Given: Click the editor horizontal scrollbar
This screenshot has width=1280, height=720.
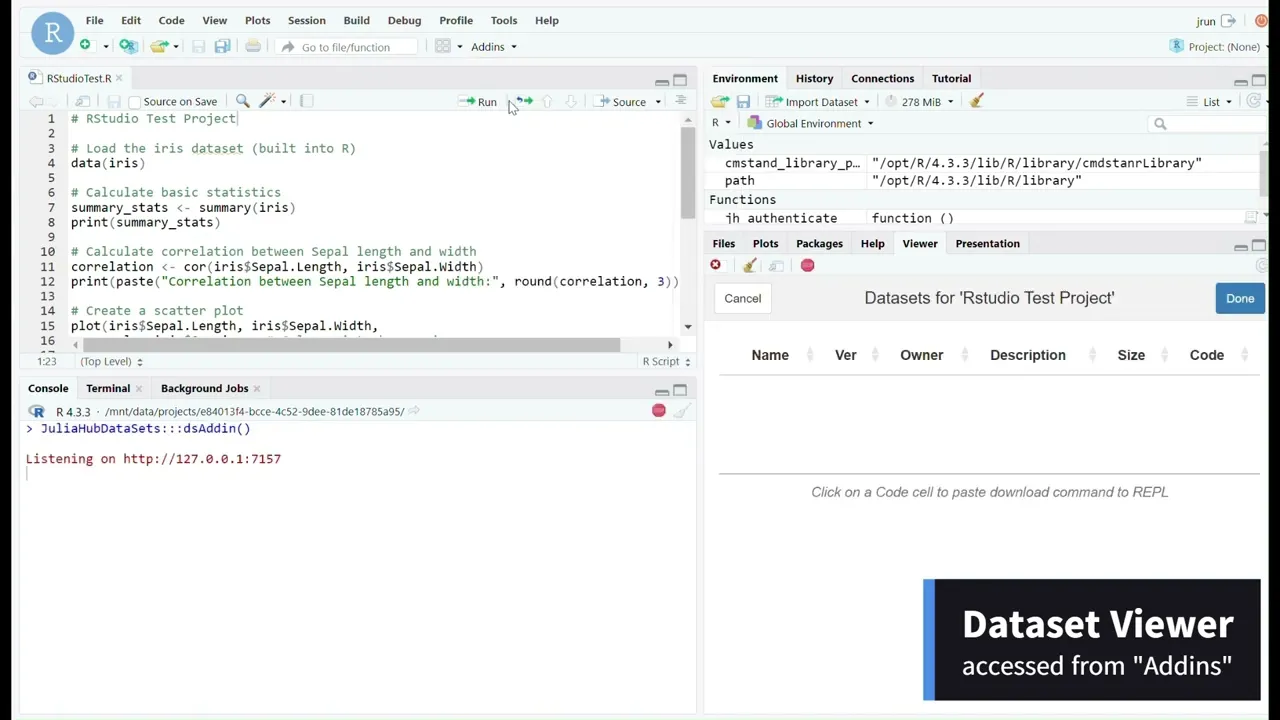Looking at the screenshot, I should (352, 345).
